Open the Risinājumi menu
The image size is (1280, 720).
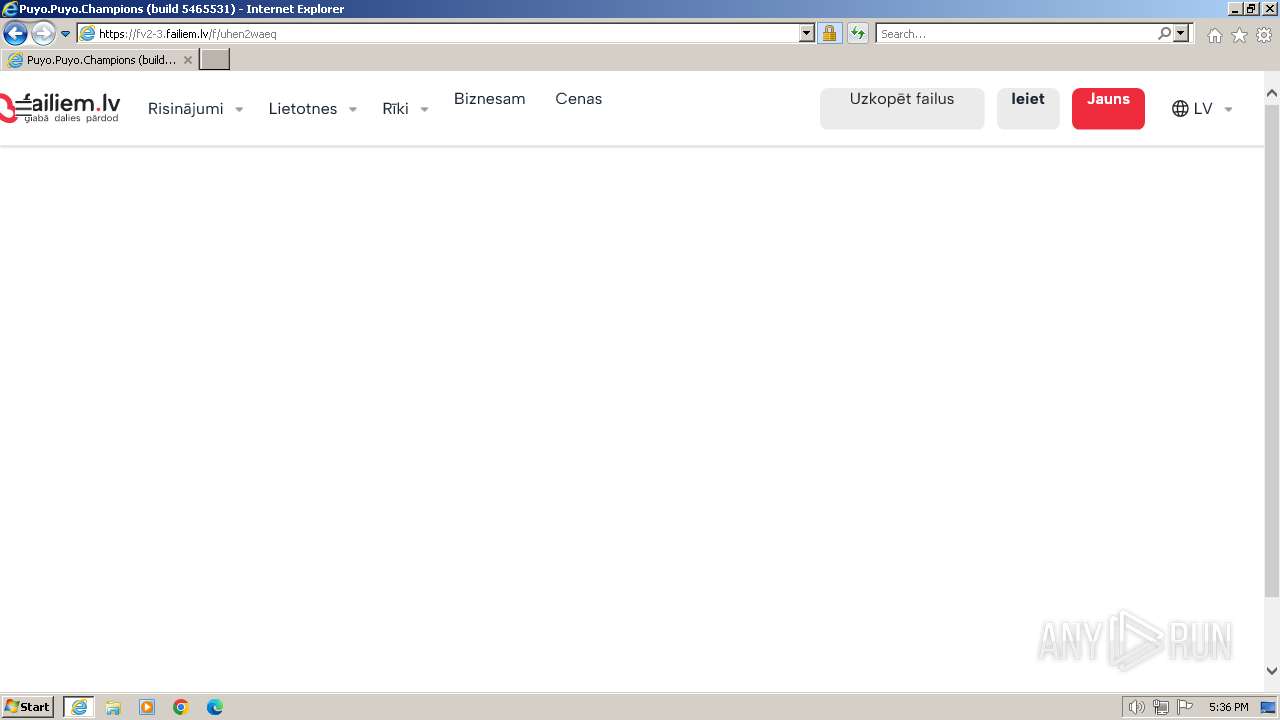click(x=185, y=108)
